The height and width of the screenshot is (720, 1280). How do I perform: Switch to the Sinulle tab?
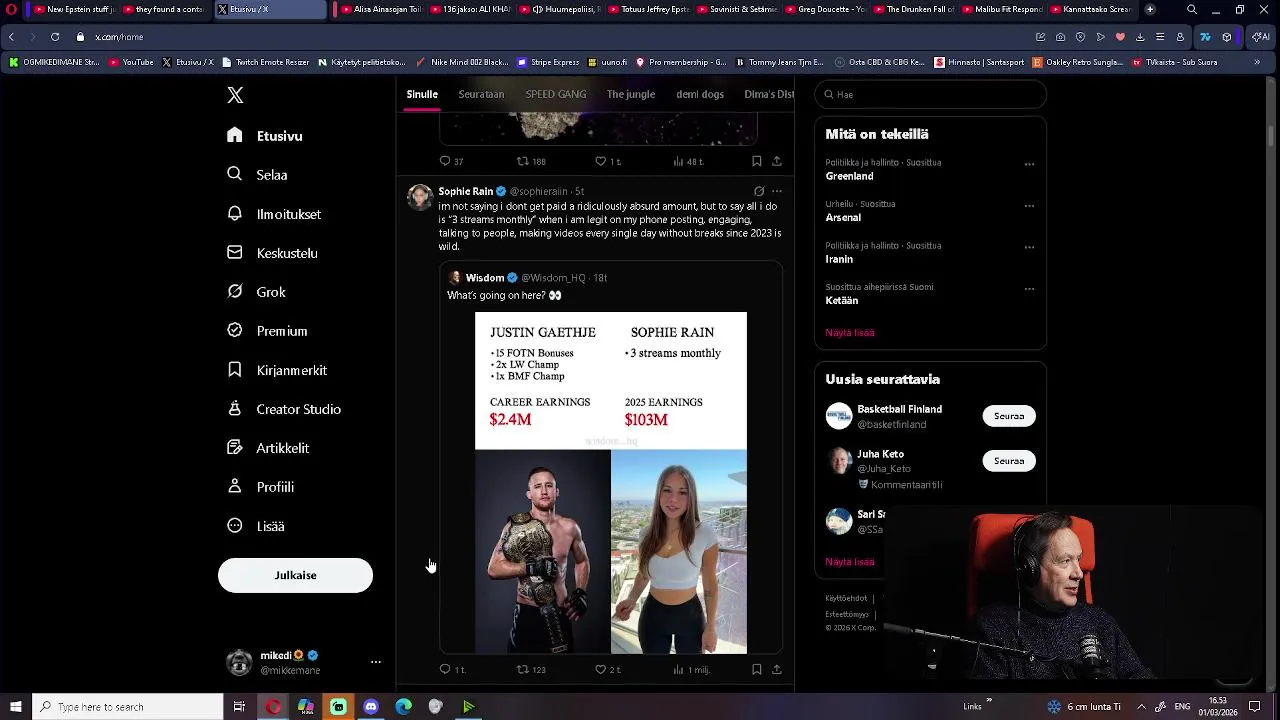(x=422, y=94)
